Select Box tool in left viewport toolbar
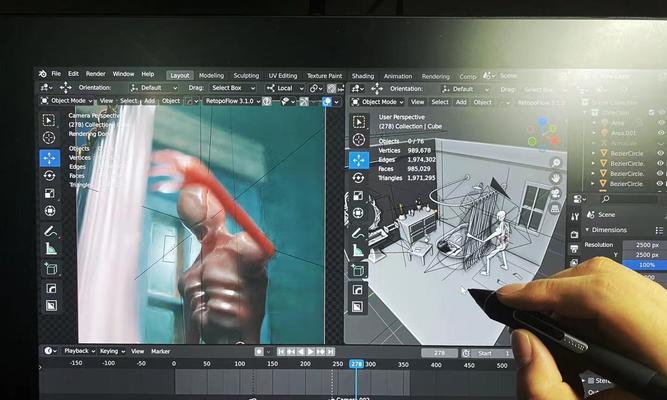667x400 pixels. click(x=49, y=120)
